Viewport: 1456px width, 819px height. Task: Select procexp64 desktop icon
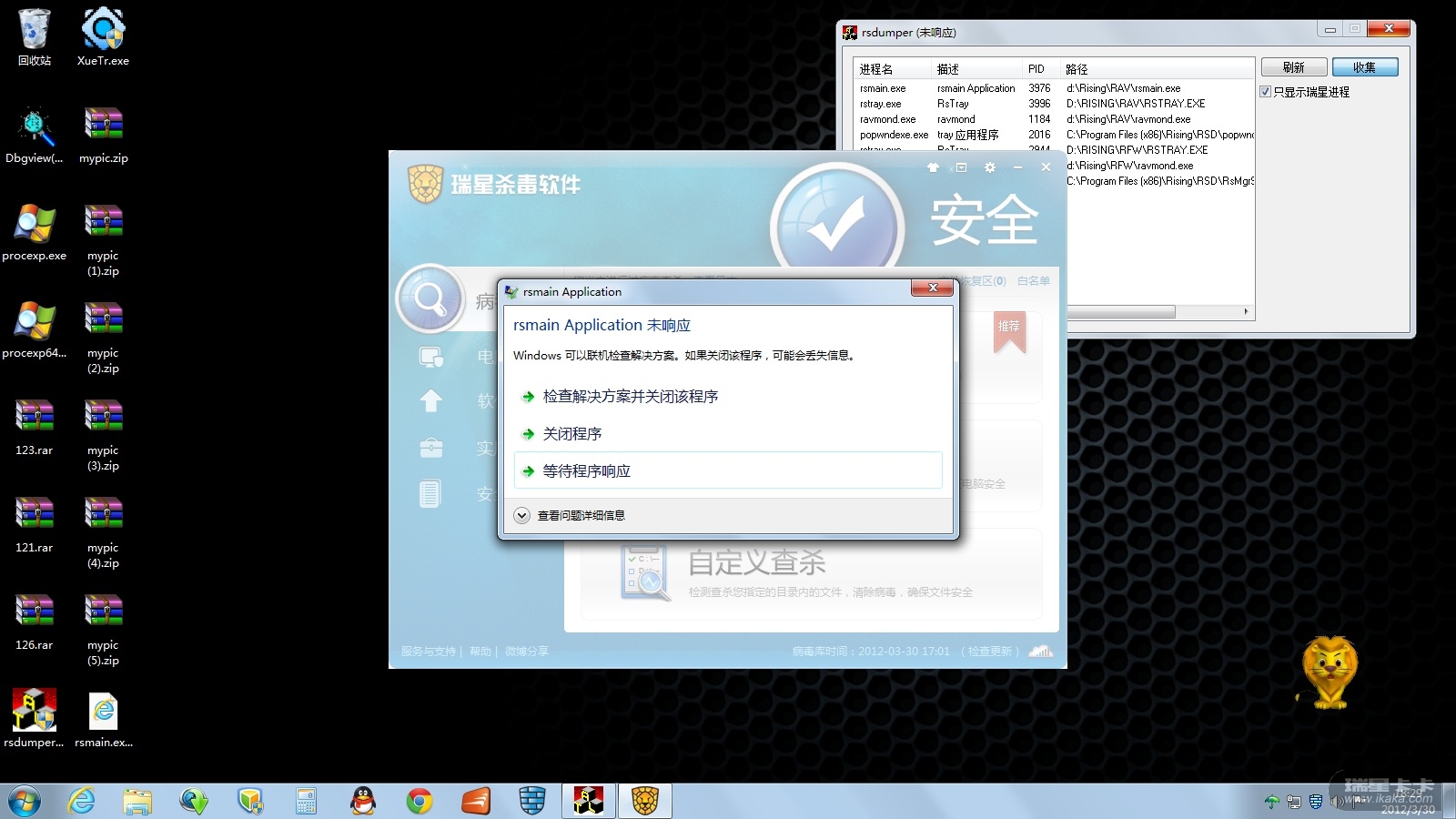pyautogui.click(x=35, y=330)
